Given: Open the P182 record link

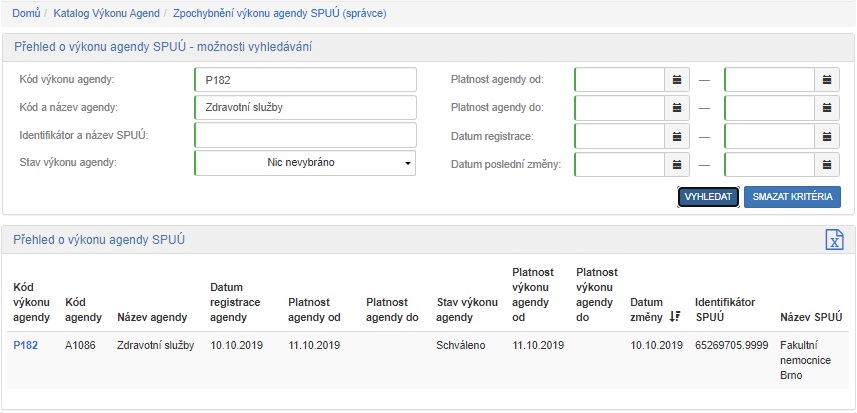Looking at the screenshot, I should (x=25, y=345).
